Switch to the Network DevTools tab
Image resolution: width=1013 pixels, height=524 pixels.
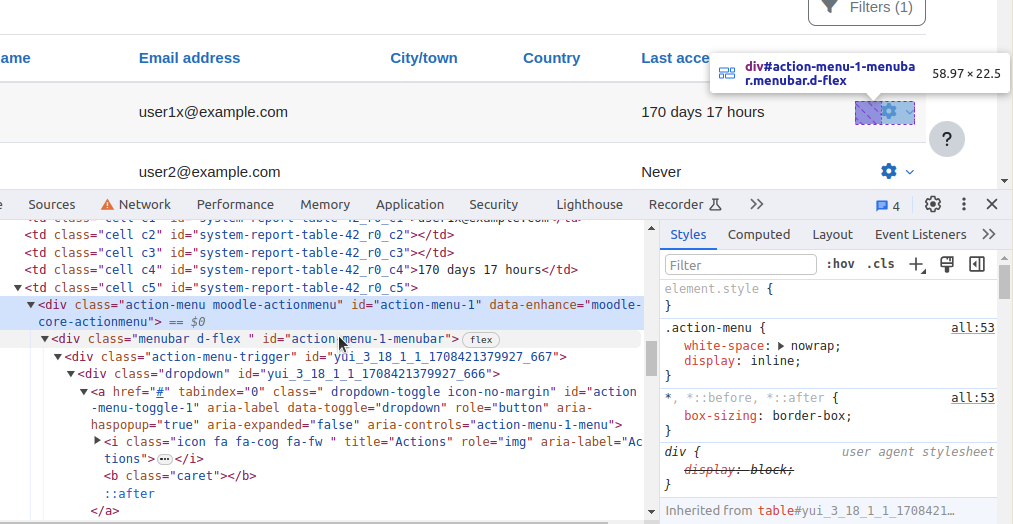(x=136, y=204)
